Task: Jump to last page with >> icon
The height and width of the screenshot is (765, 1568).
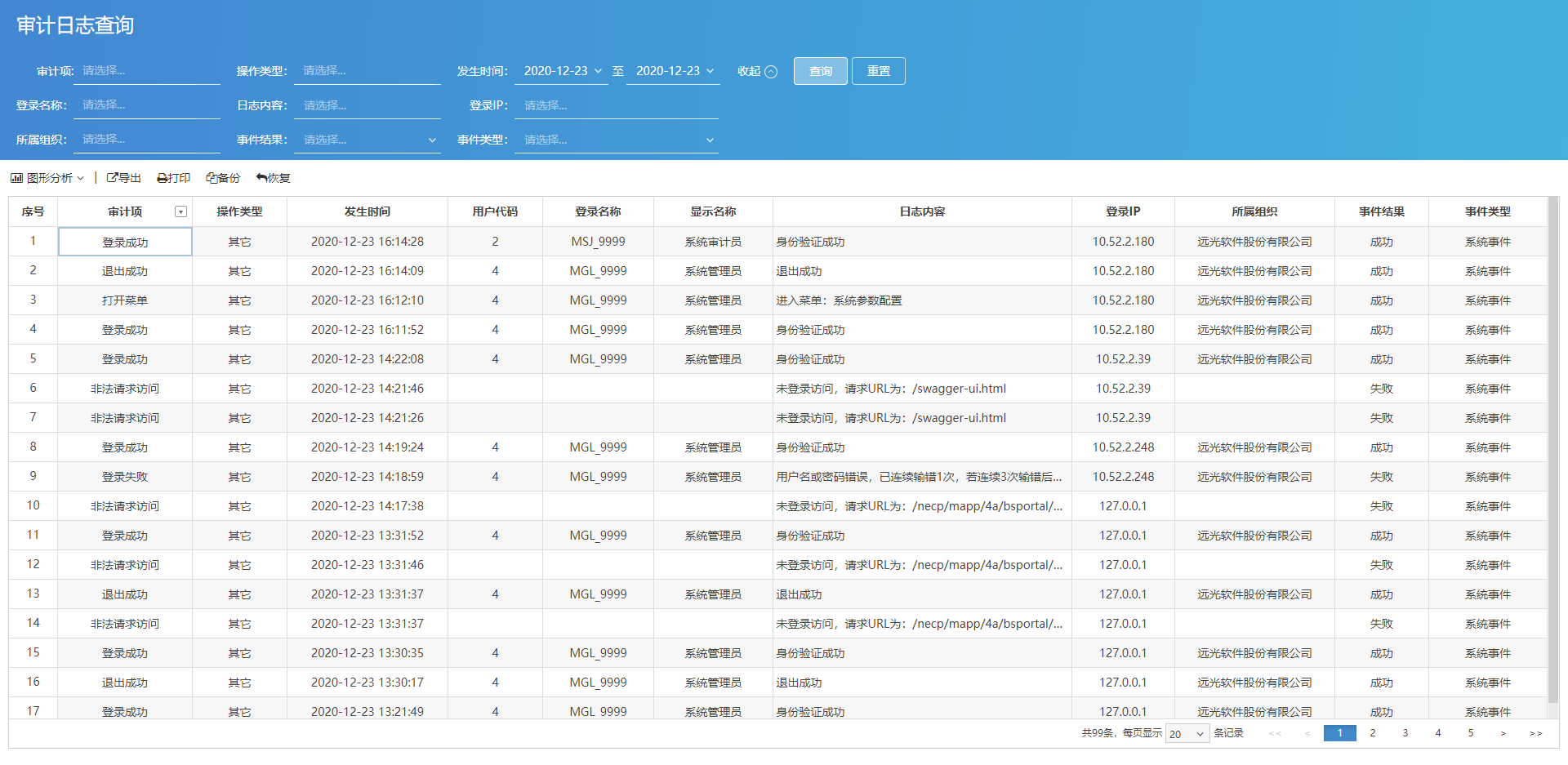Action: [x=1537, y=733]
